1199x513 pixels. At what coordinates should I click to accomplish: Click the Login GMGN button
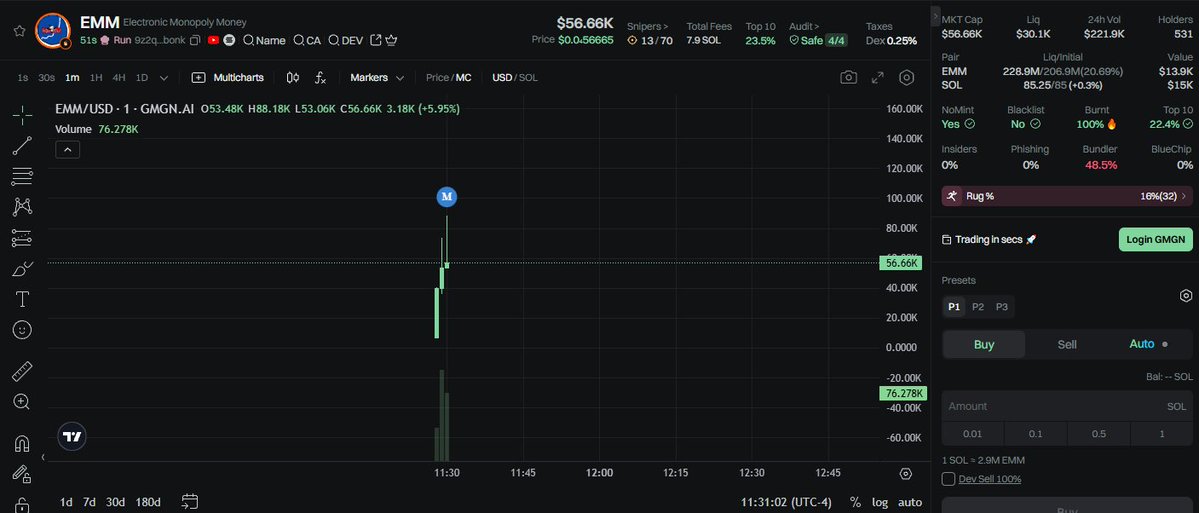[x=1155, y=239]
